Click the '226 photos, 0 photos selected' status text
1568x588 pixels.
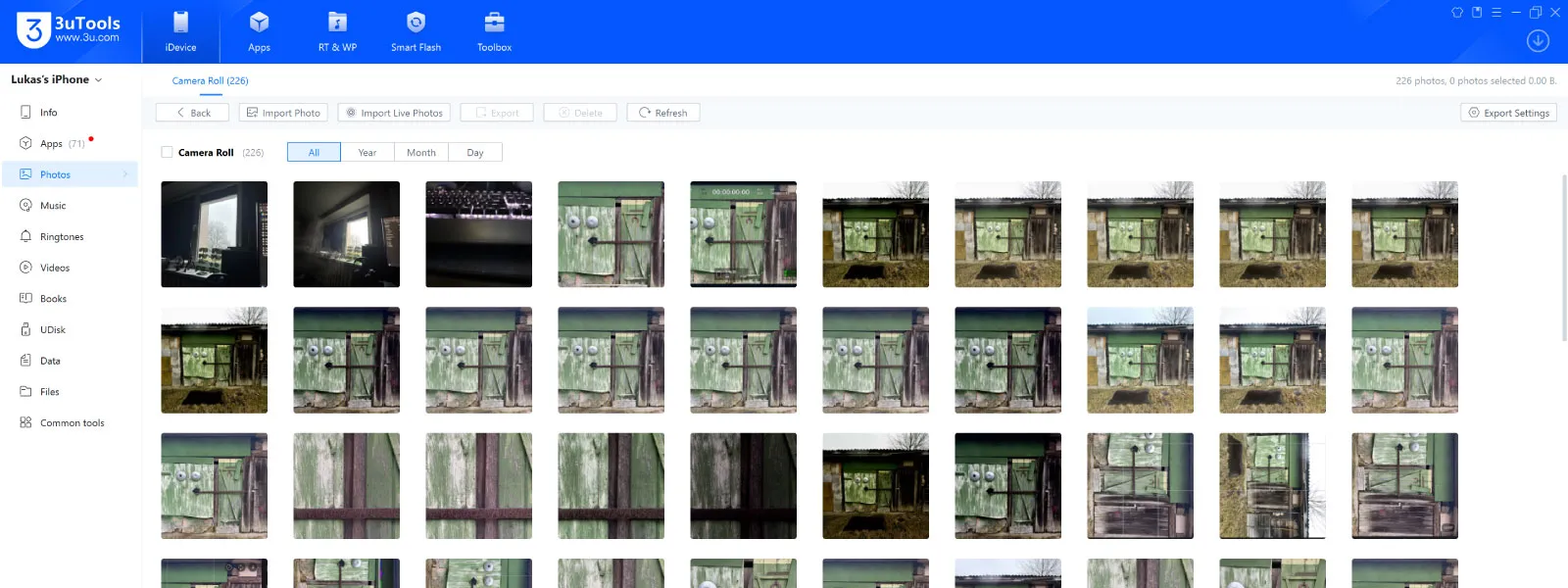pos(1476,81)
